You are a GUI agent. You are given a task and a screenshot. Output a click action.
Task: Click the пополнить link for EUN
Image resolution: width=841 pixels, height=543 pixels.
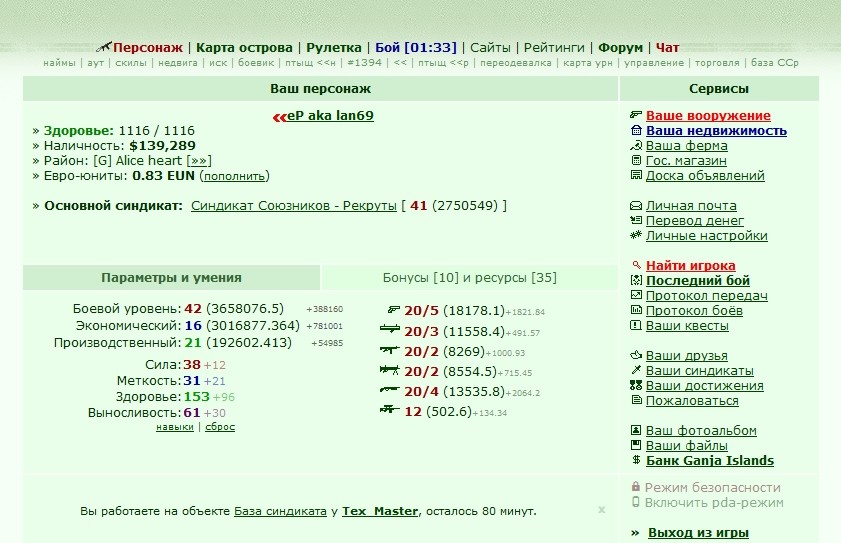pyautogui.click(x=234, y=176)
